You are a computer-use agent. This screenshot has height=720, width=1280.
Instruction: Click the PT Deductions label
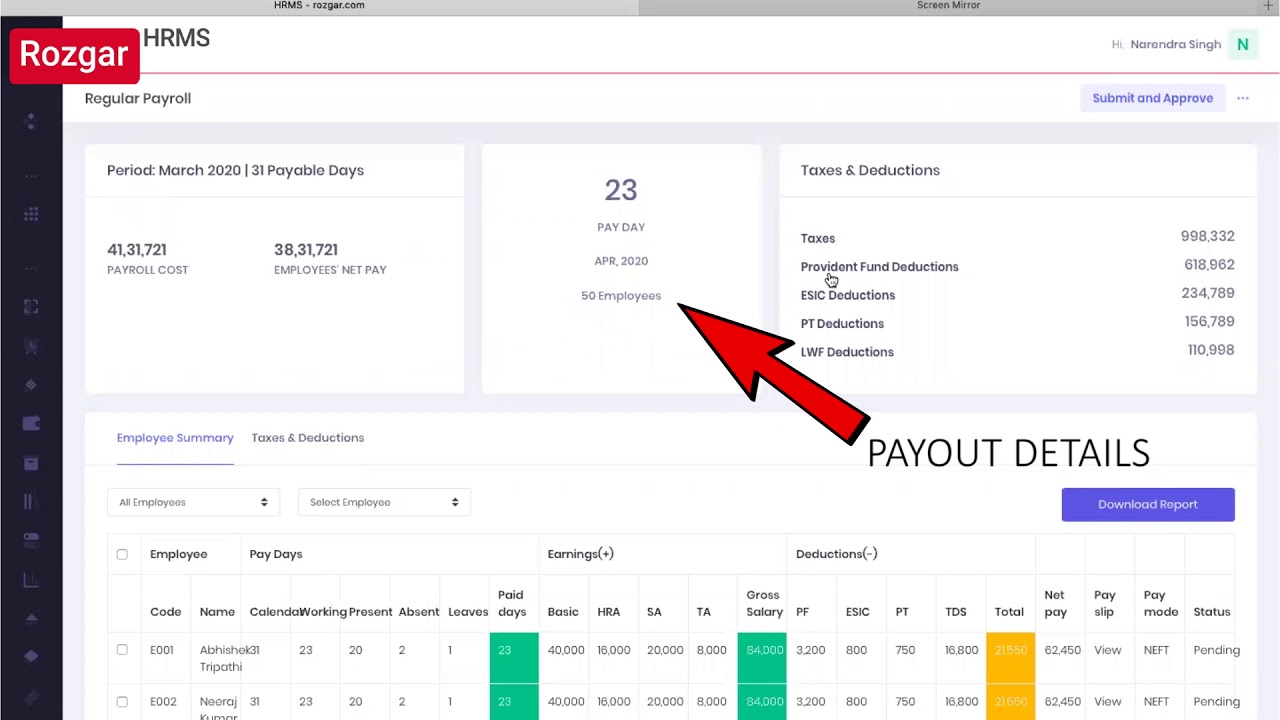(842, 324)
